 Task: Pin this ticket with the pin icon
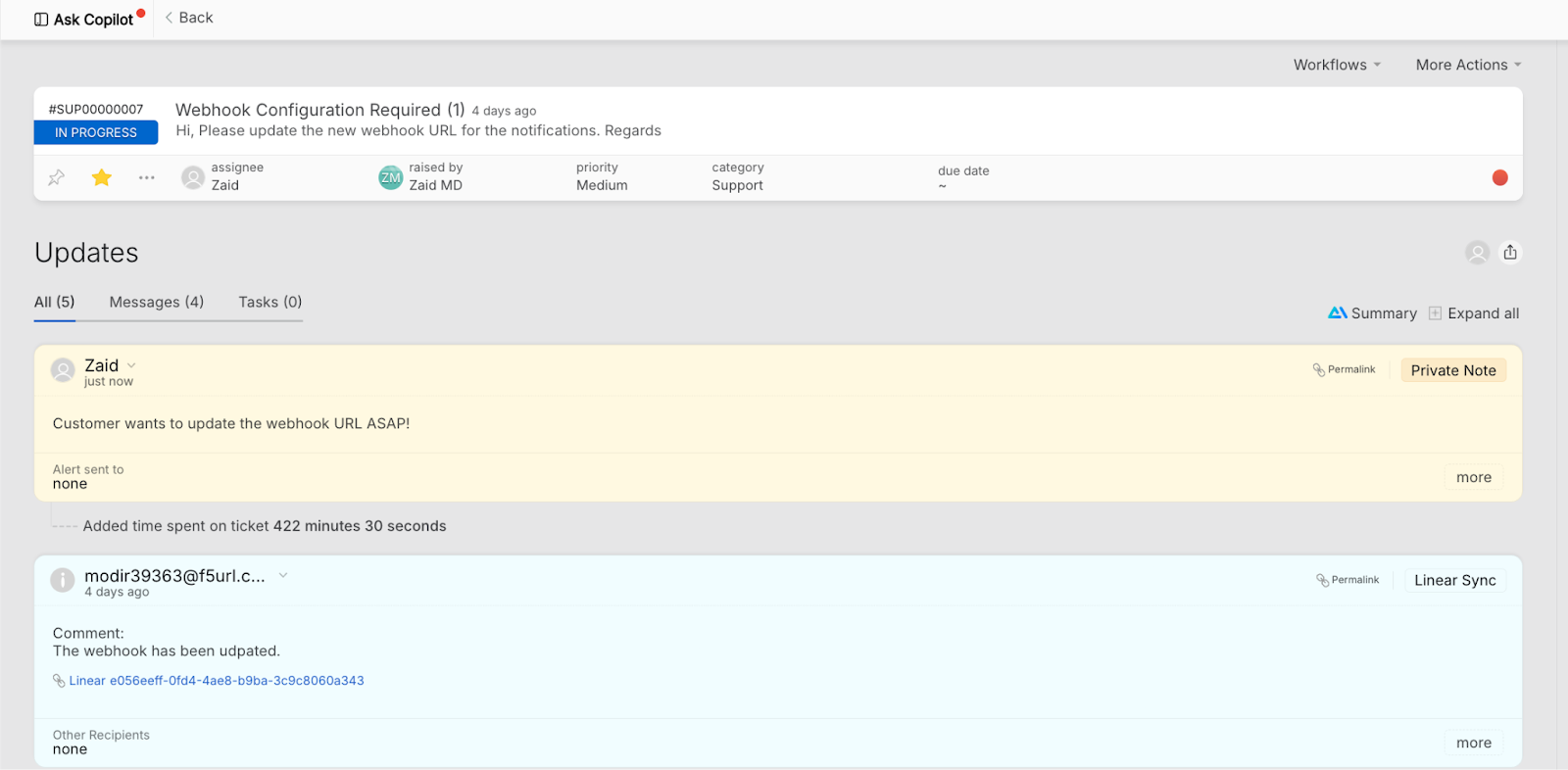(x=57, y=177)
